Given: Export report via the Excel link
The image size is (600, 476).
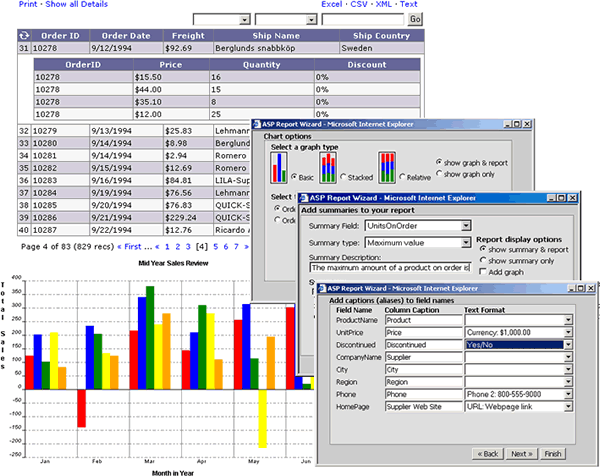Looking at the screenshot, I should (x=335, y=5).
